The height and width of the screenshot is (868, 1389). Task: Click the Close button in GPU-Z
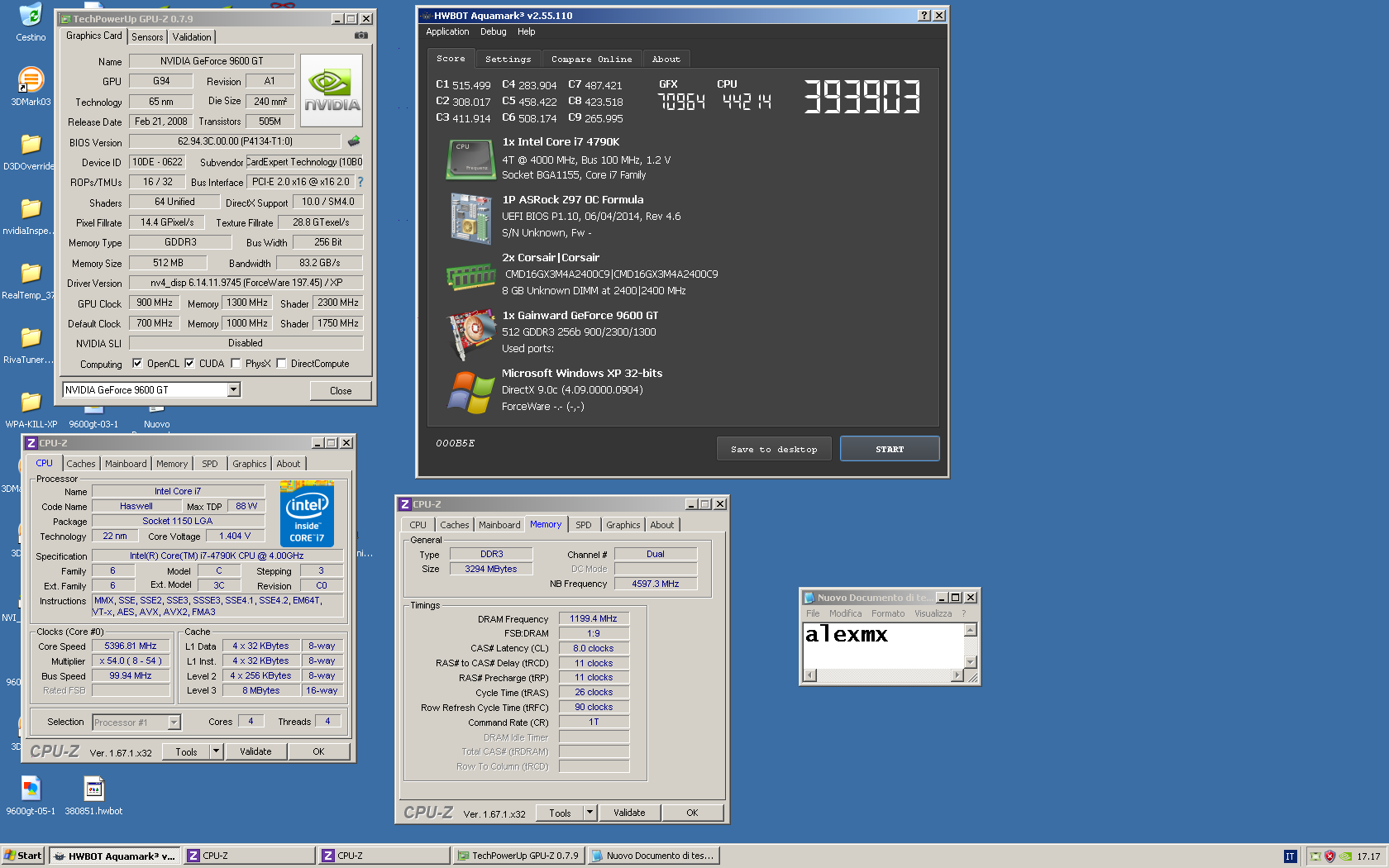tap(341, 391)
